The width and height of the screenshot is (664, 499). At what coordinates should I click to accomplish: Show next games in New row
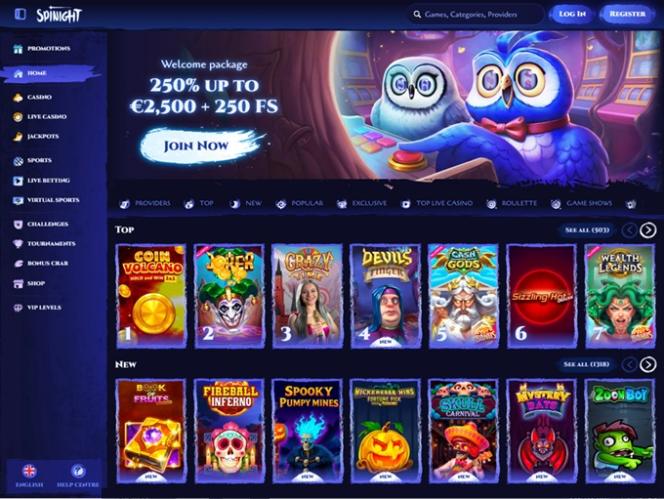pos(648,364)
